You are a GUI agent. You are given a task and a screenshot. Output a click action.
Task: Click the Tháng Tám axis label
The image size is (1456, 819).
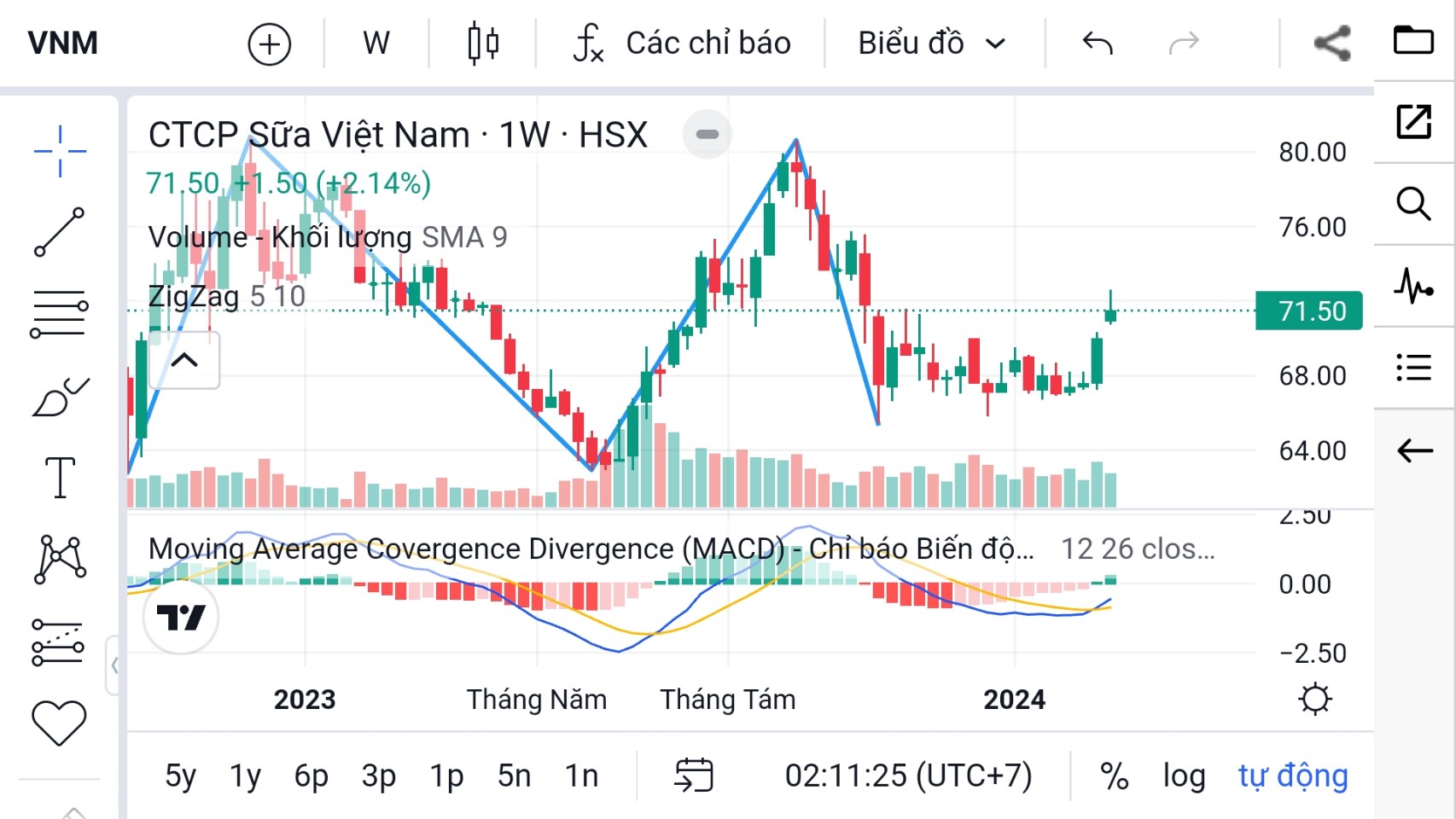728,700
